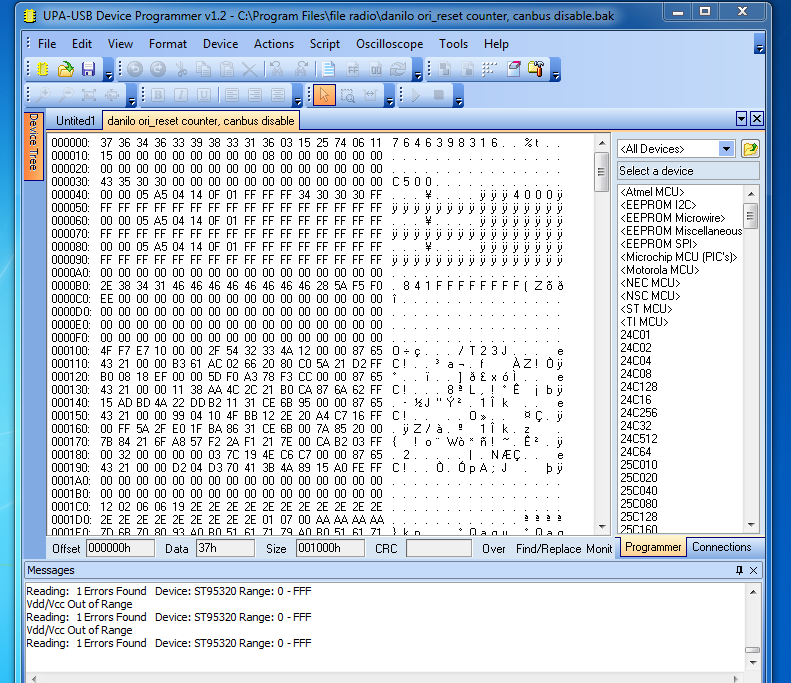Select 24C256 in the device list

click(x=638, y=413)
